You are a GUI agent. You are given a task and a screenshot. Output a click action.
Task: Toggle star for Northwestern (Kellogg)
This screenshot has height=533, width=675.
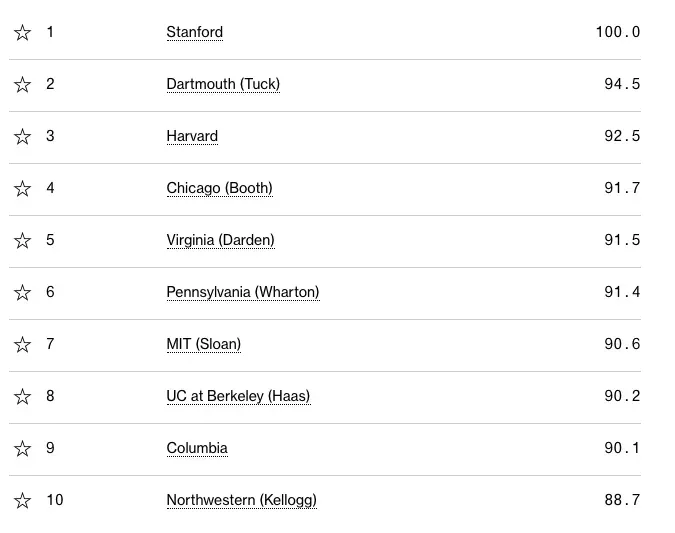[22, 501]
